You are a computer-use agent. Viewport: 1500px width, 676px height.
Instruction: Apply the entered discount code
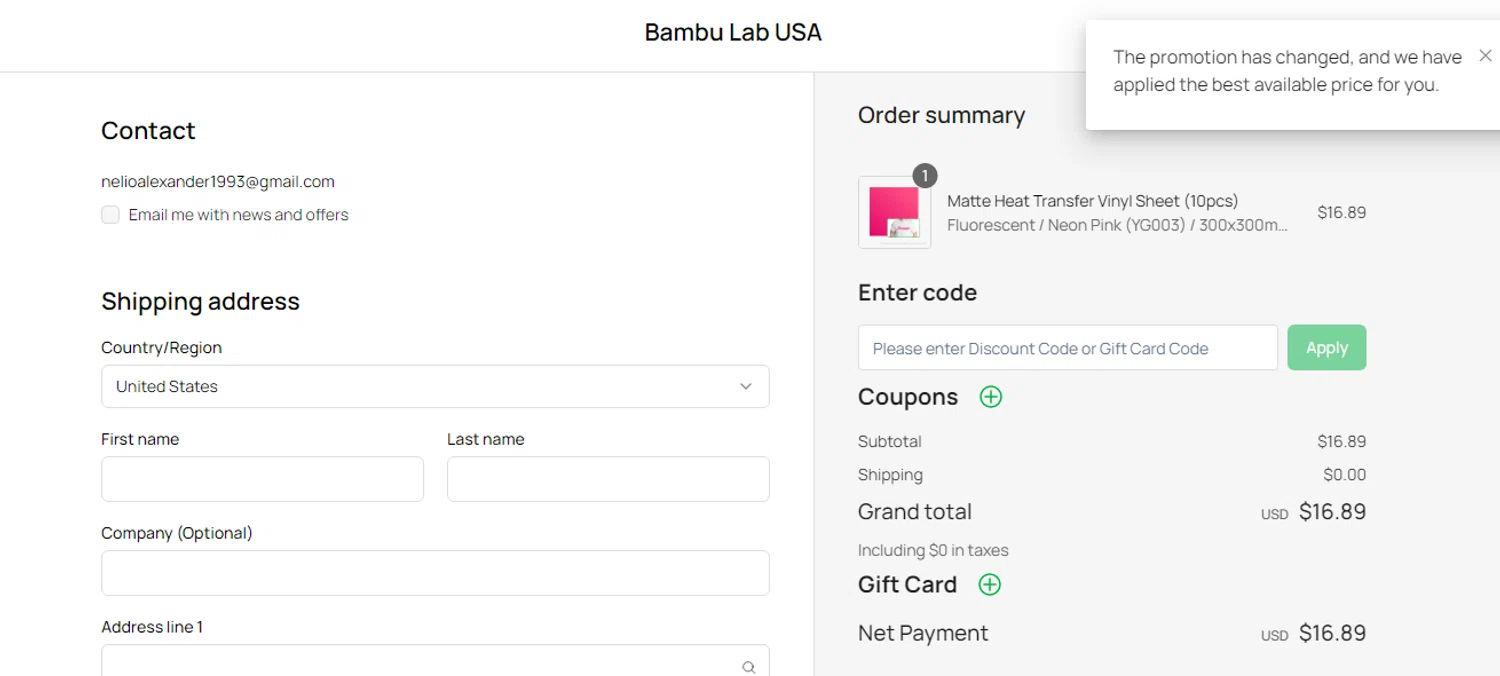(x=1326, y=348)
